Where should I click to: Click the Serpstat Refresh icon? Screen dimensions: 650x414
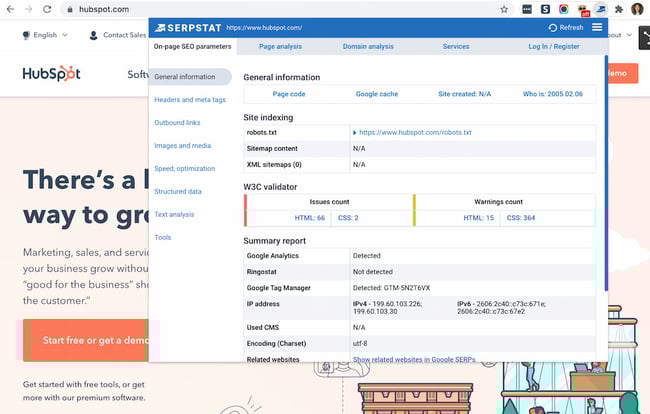click(x=553, y=28)
